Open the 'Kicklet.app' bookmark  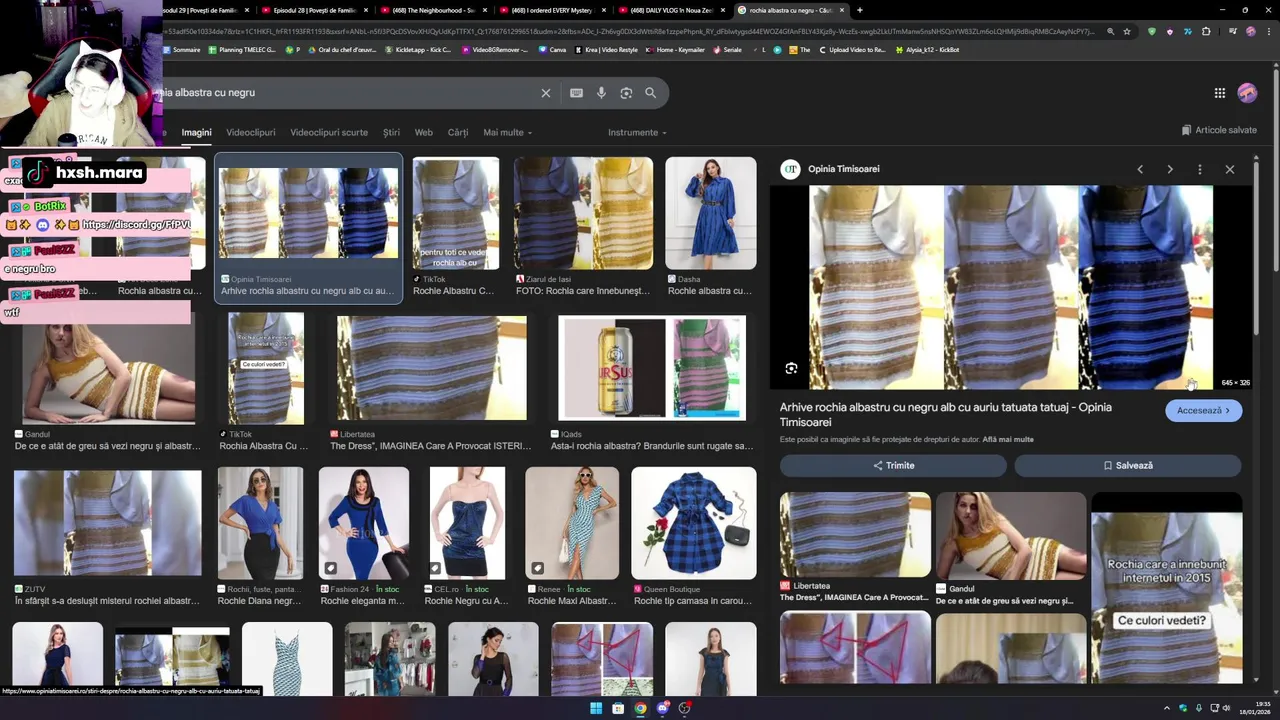tap(418, 49)
